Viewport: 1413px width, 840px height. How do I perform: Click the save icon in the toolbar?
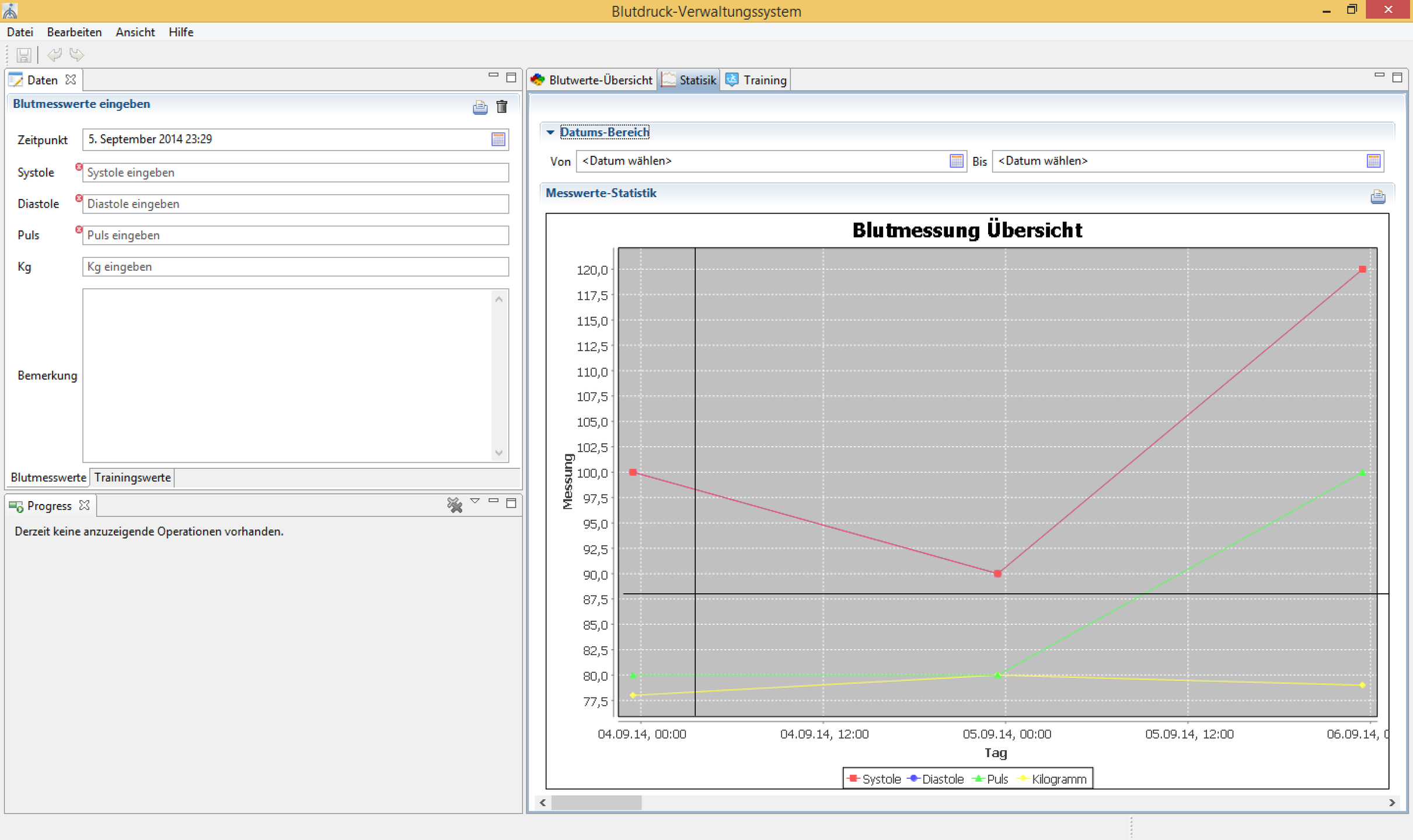[23, 55]
